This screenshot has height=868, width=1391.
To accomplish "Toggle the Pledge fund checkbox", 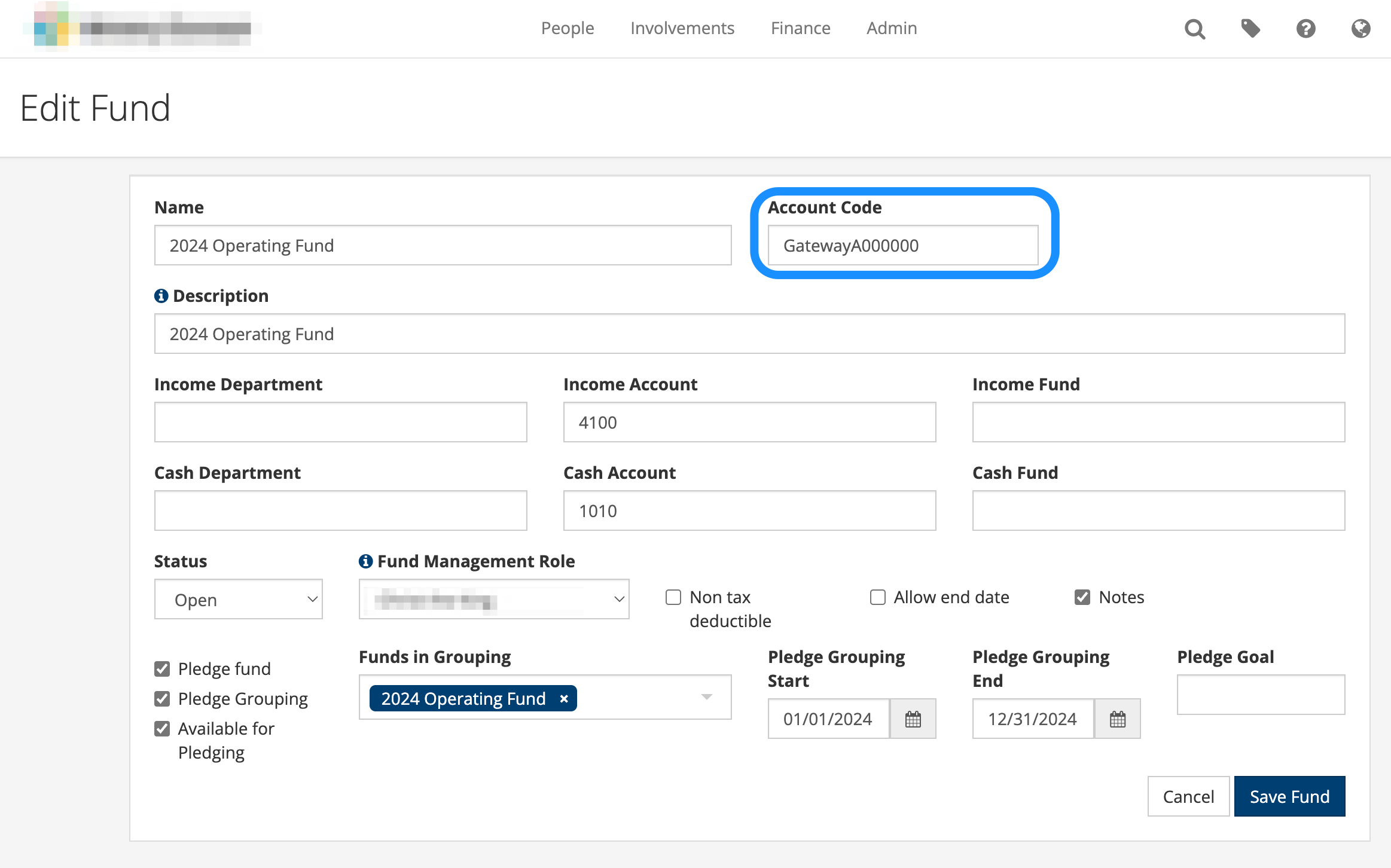I will 162,669.
